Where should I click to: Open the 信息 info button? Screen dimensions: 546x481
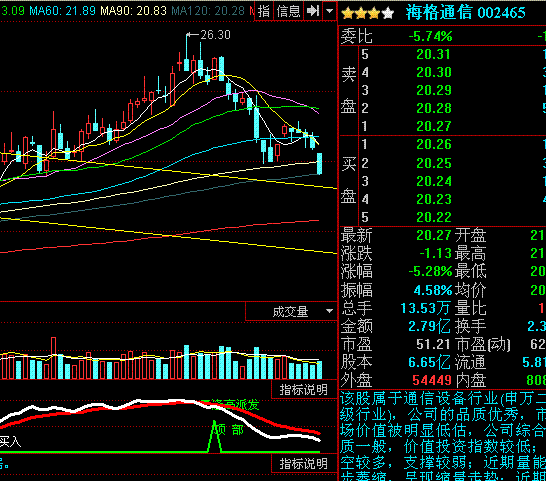[x=288, y=11]
